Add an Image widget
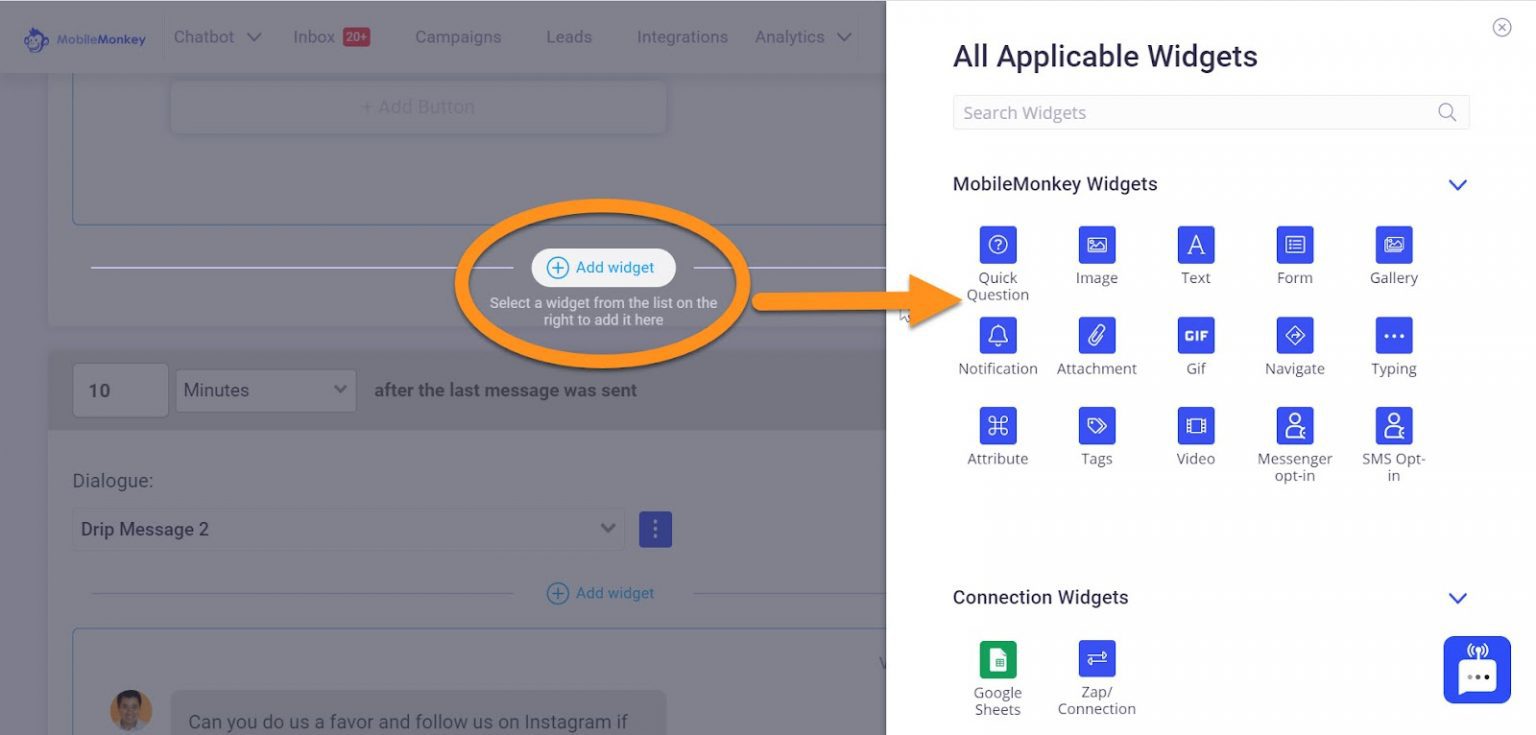The image size is (1536, 735). (1096, 245)
